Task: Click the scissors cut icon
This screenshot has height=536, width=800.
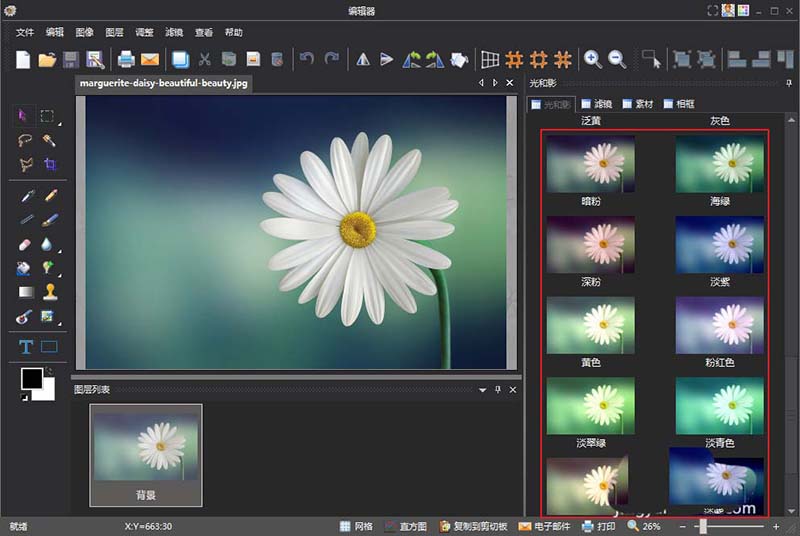Action: click(205, 59)
